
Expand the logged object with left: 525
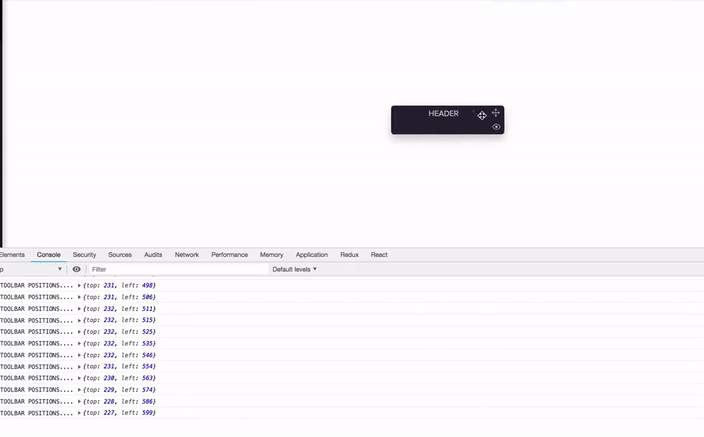pyautogui.click(x=79, y=331)
